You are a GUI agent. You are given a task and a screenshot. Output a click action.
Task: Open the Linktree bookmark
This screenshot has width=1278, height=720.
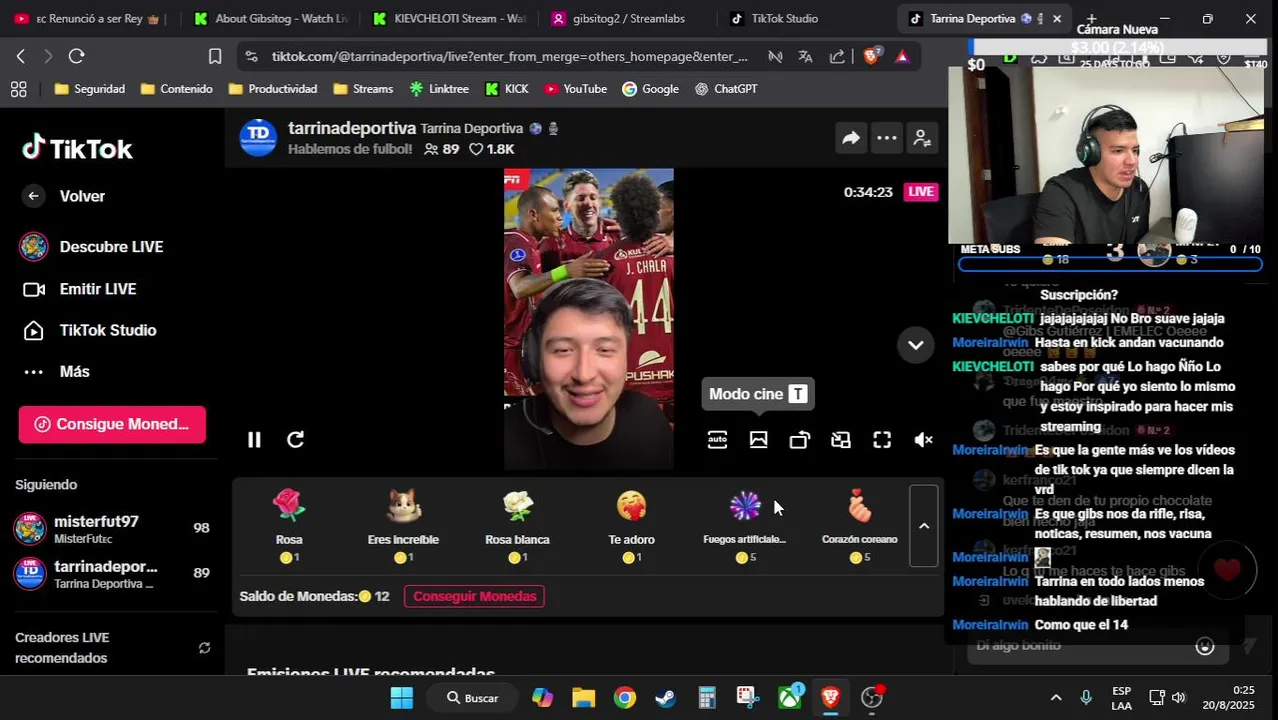coord(439,89)
